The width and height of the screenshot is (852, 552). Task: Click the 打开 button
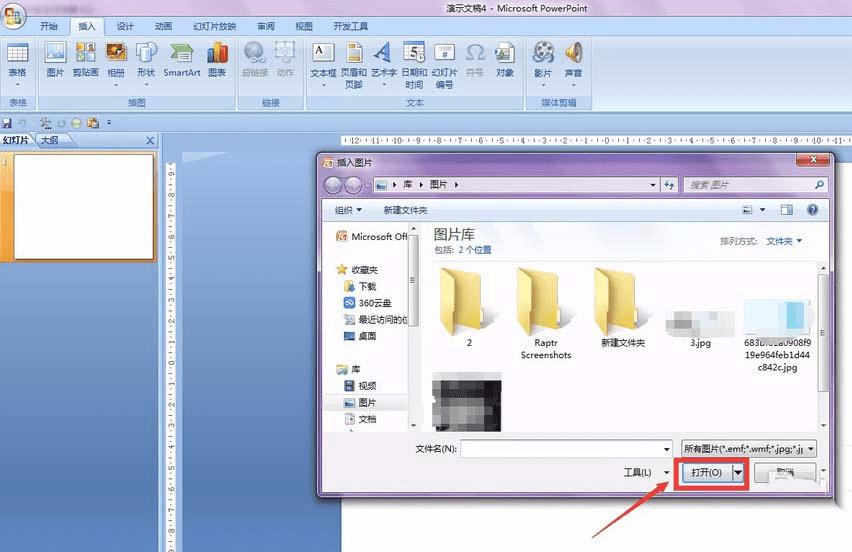[706, 473]
